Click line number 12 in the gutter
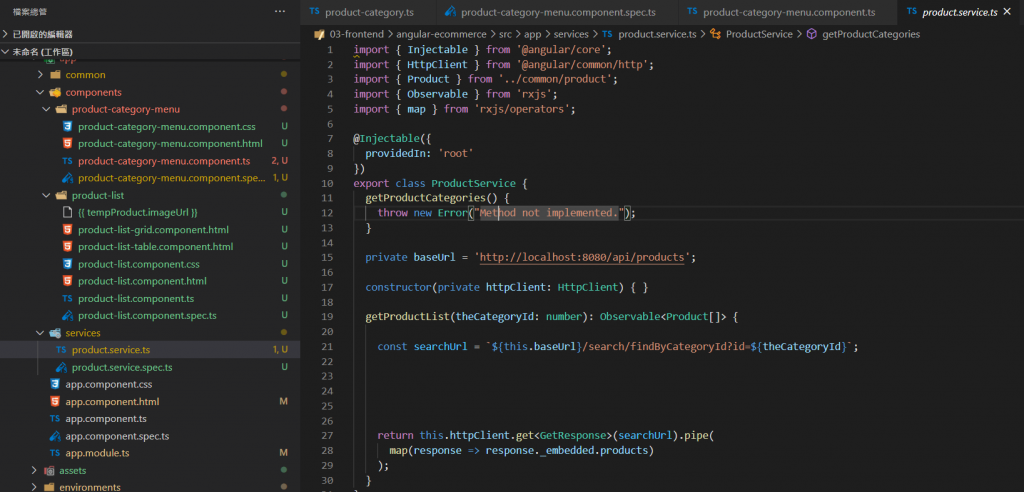 point(327,213)
